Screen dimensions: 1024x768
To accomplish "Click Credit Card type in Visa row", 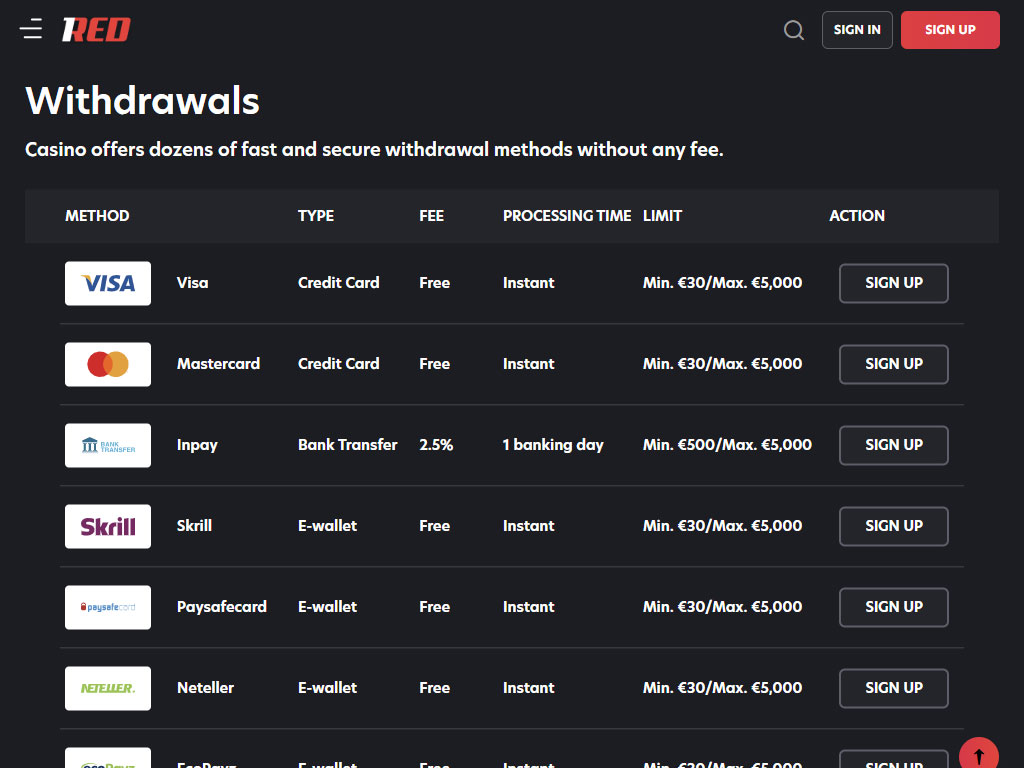I will 338,283.
